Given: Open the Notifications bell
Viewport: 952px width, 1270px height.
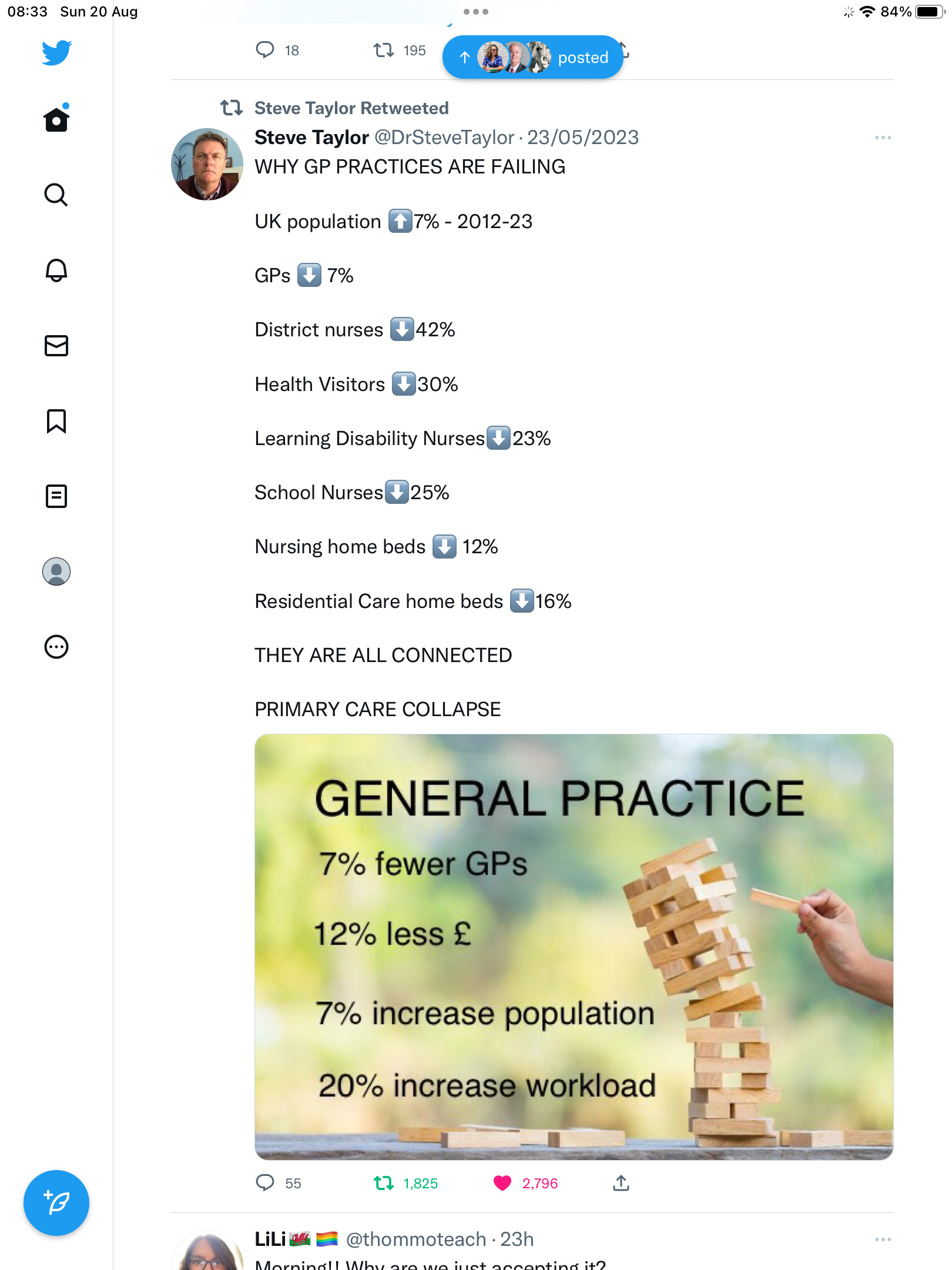Looking at the screenshot, I should (56, 270).
